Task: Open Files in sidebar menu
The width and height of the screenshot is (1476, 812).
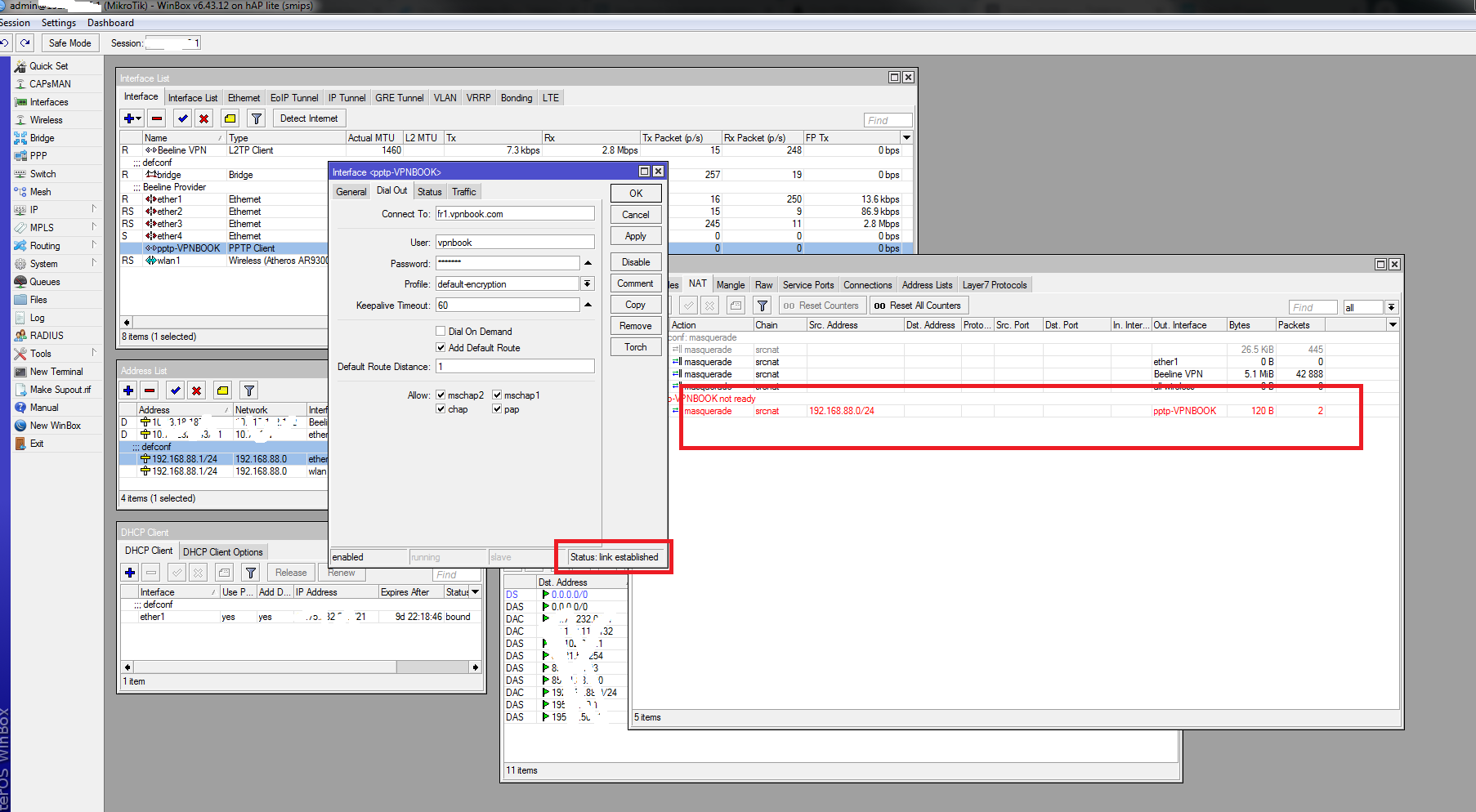Action: [x=38, y=300]
